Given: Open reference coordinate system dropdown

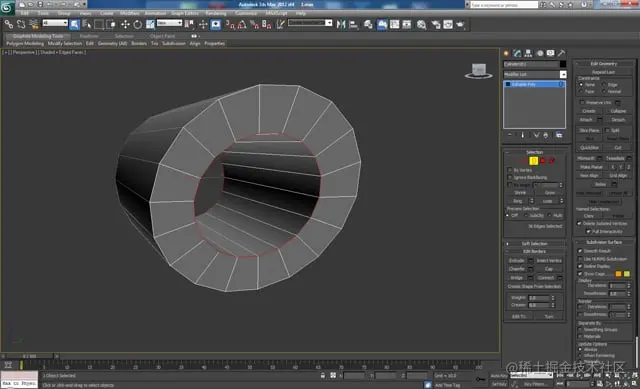Looking at the screenshot, I should [x=169, y=23].
